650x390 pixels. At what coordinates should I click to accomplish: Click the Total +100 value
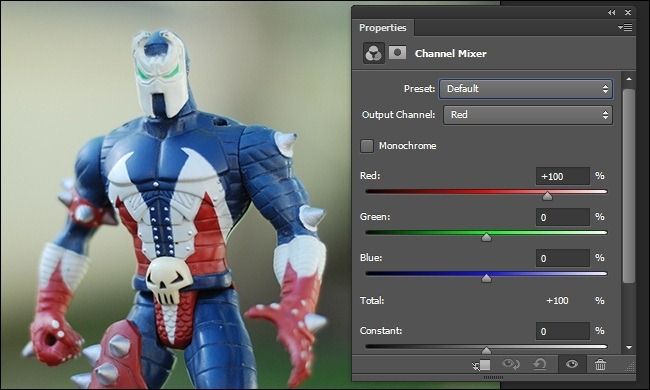557,300
